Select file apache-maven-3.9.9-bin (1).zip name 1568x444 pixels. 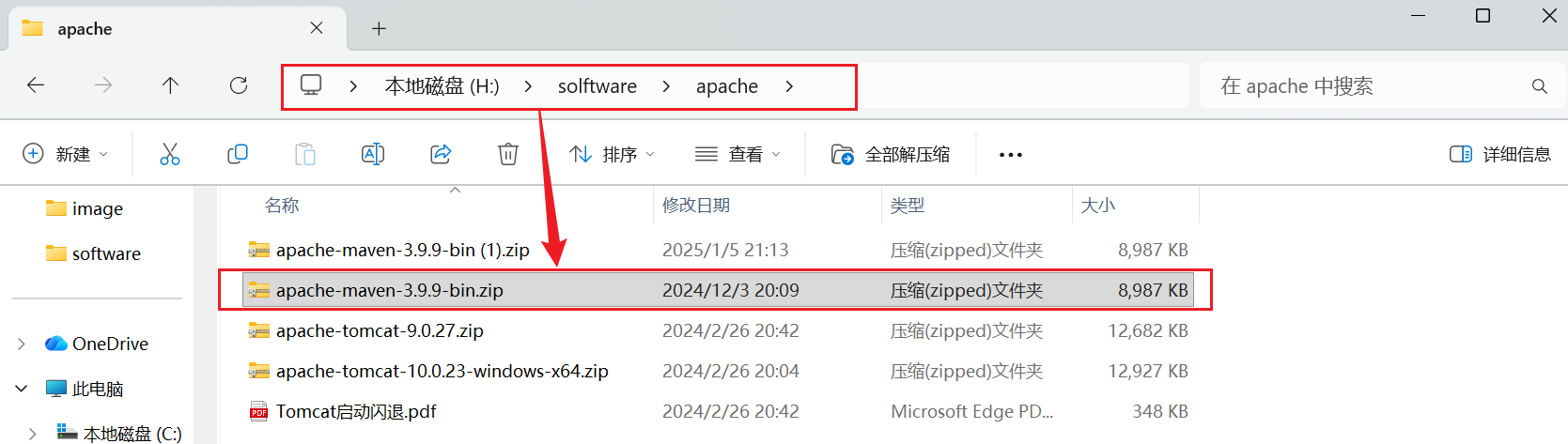click(403, 250)
